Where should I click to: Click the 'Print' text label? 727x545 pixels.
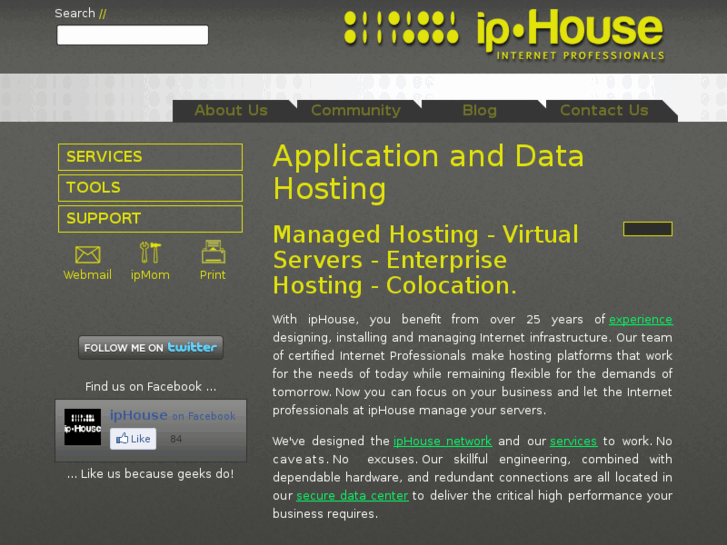click(213, 275)
